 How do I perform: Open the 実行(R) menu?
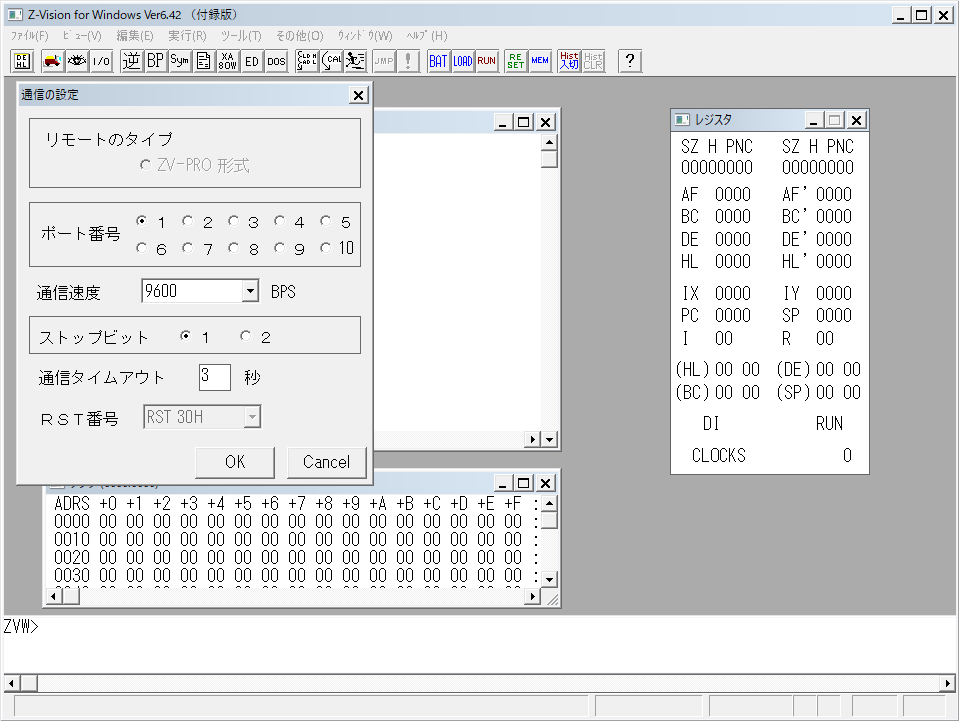pos(187,36)
